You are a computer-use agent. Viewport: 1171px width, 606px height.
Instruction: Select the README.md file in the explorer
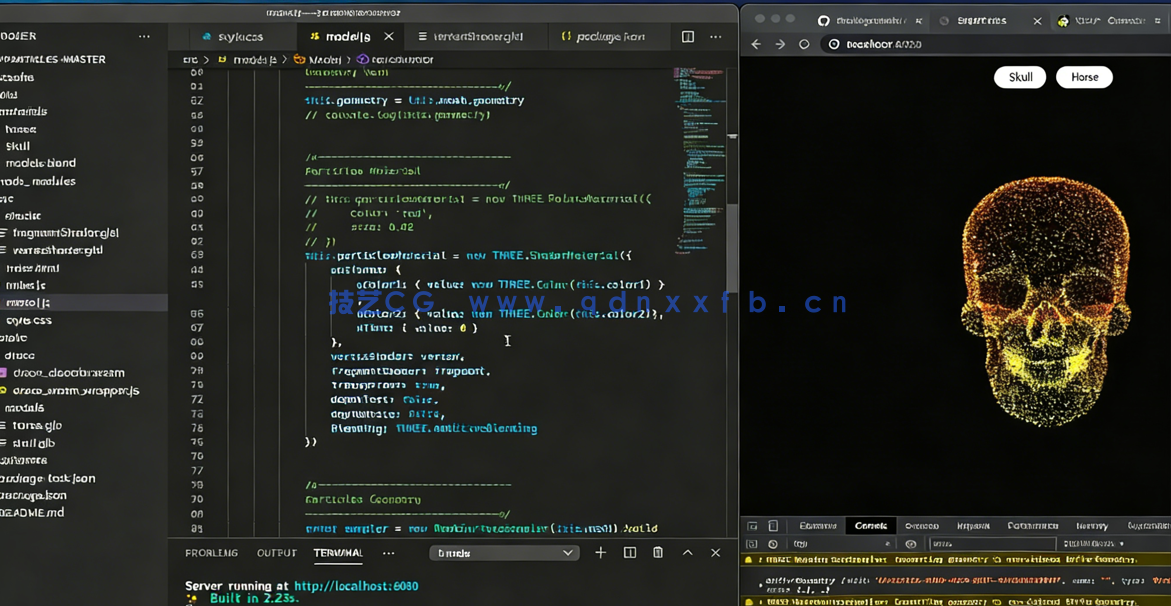click(x=33, y=512)
